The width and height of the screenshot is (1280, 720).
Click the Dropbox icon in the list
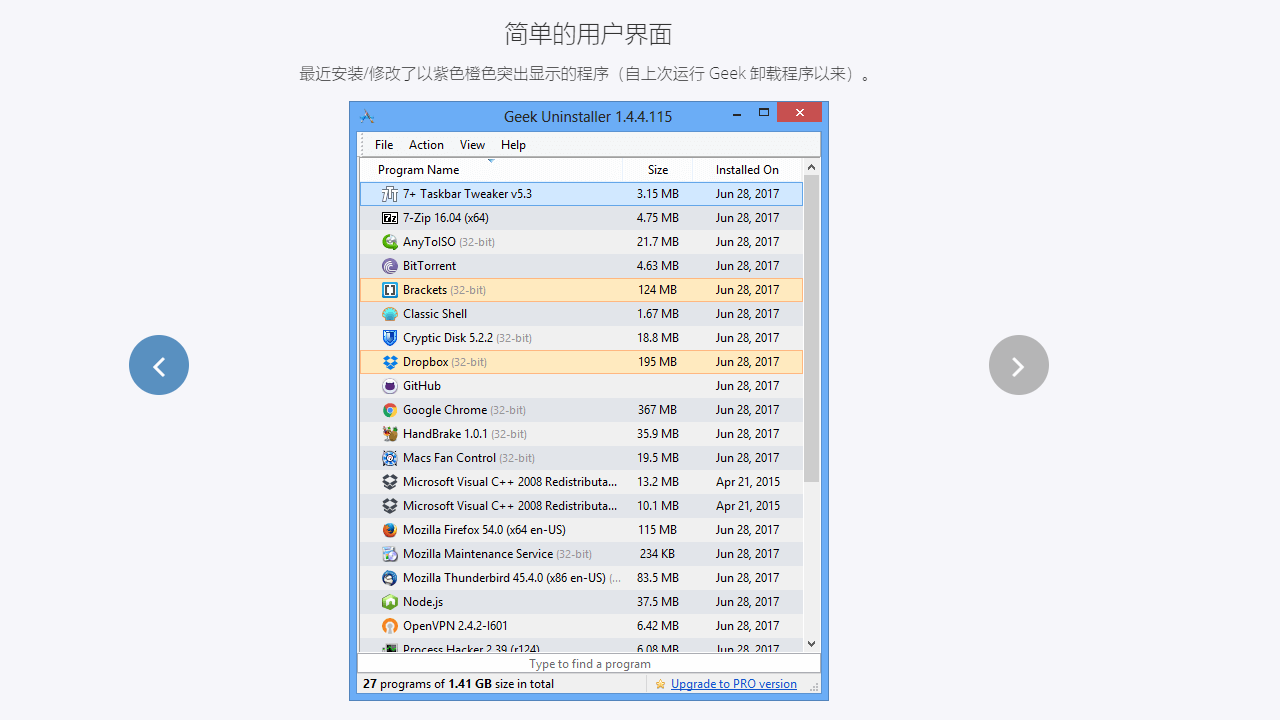pos(389,361)
